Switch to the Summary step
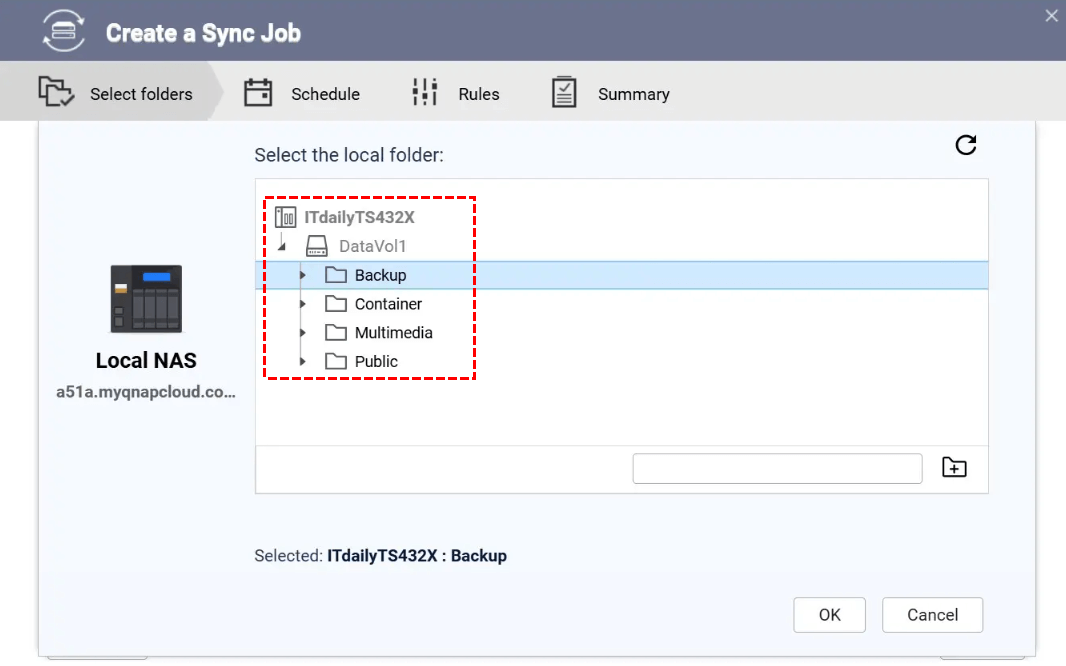This screenshot has height=666, width=1066. pos(610,94)
